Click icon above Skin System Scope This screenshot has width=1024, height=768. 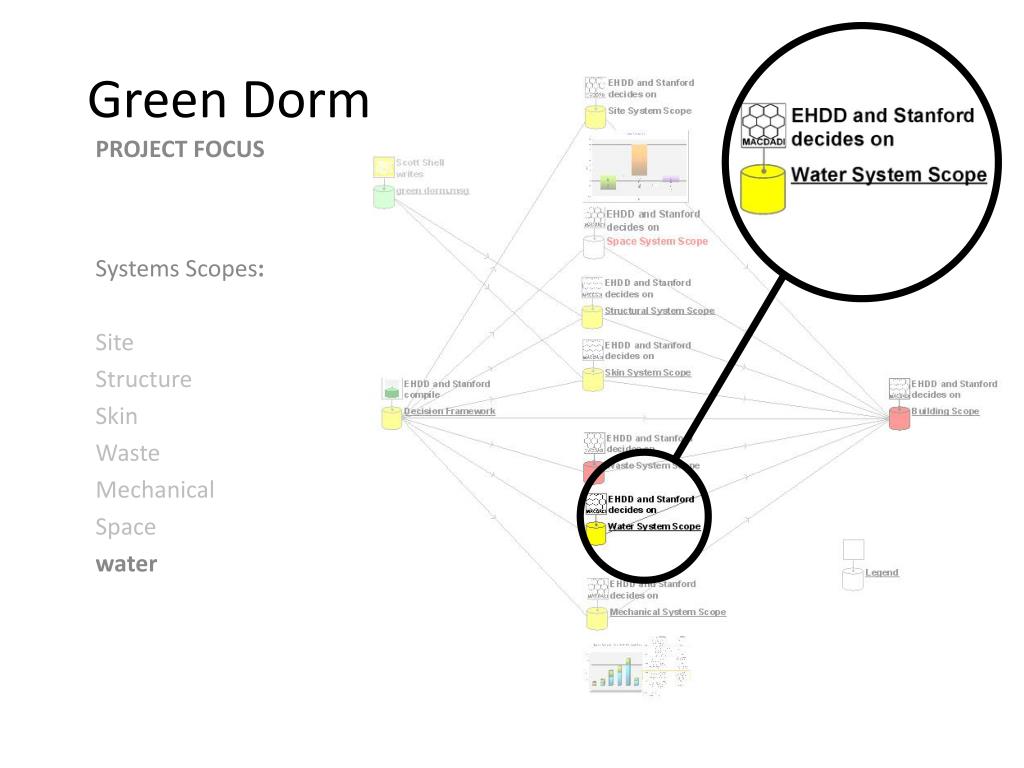(592, 350)
